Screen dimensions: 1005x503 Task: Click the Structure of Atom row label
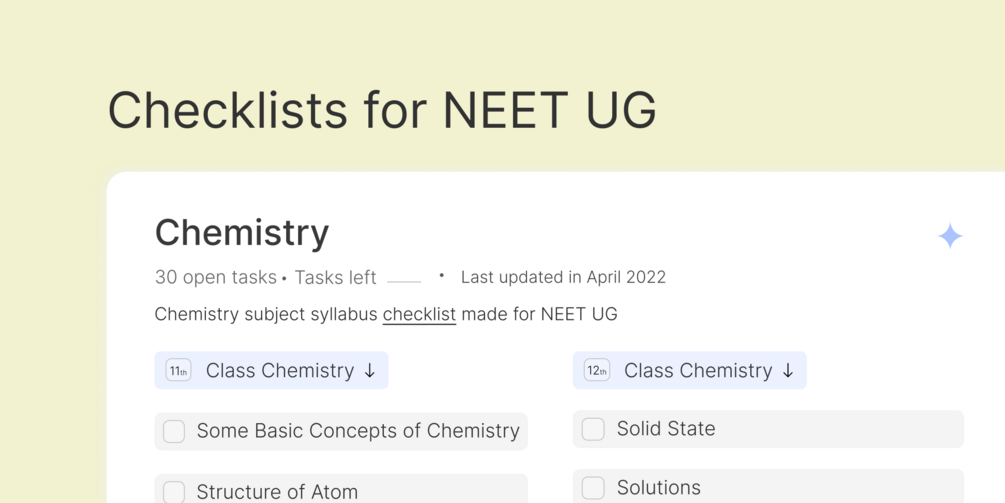pos(277,491)
